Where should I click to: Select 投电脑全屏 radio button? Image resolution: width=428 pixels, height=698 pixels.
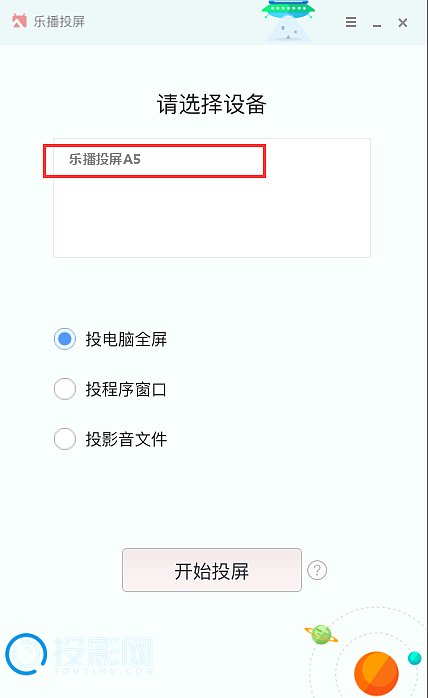point(65,339)
